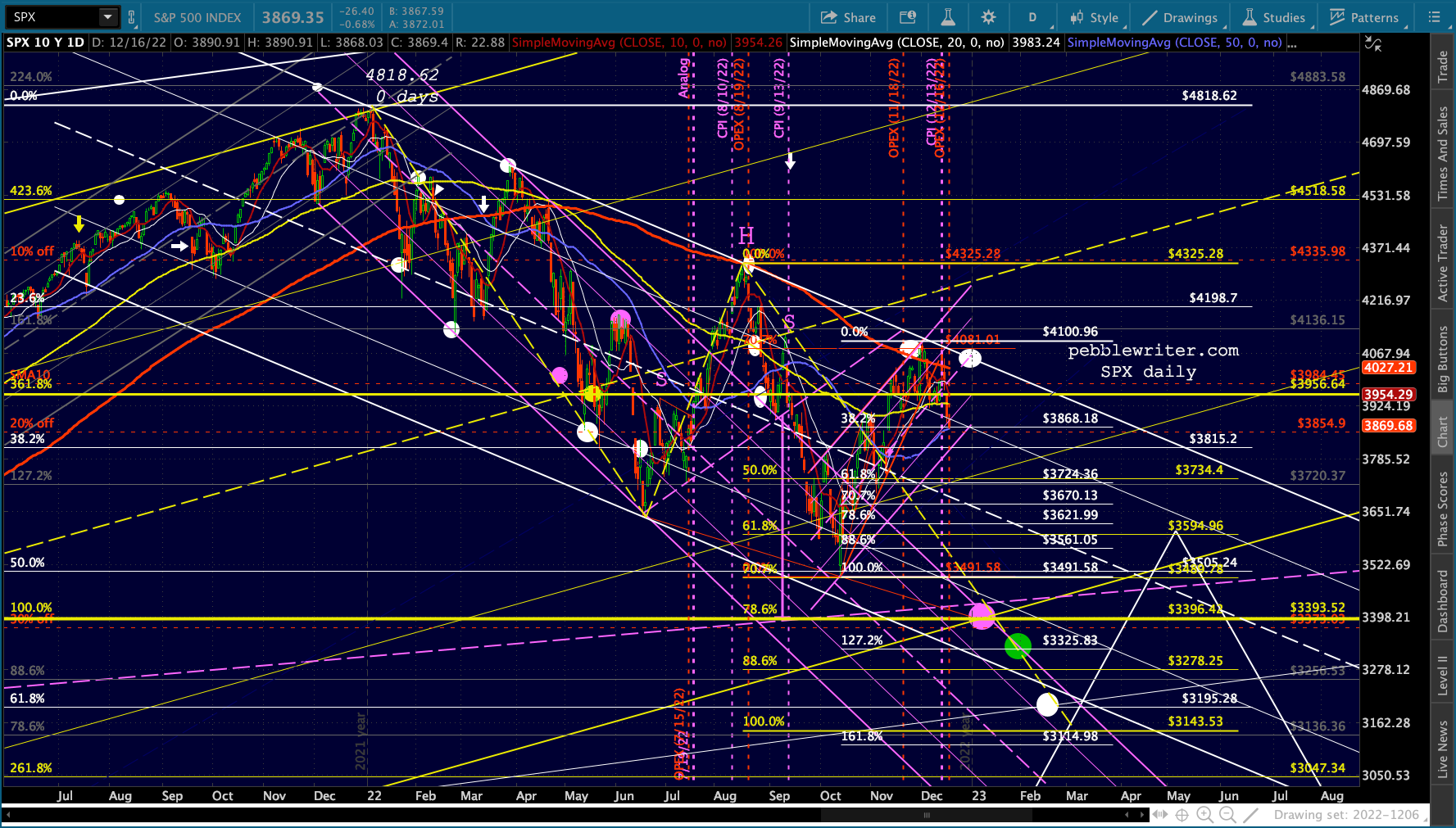The width and height of the screenshot is (1456, 828).
Task: Click the 4027.21 orange price bubble
Action: 1388,368
